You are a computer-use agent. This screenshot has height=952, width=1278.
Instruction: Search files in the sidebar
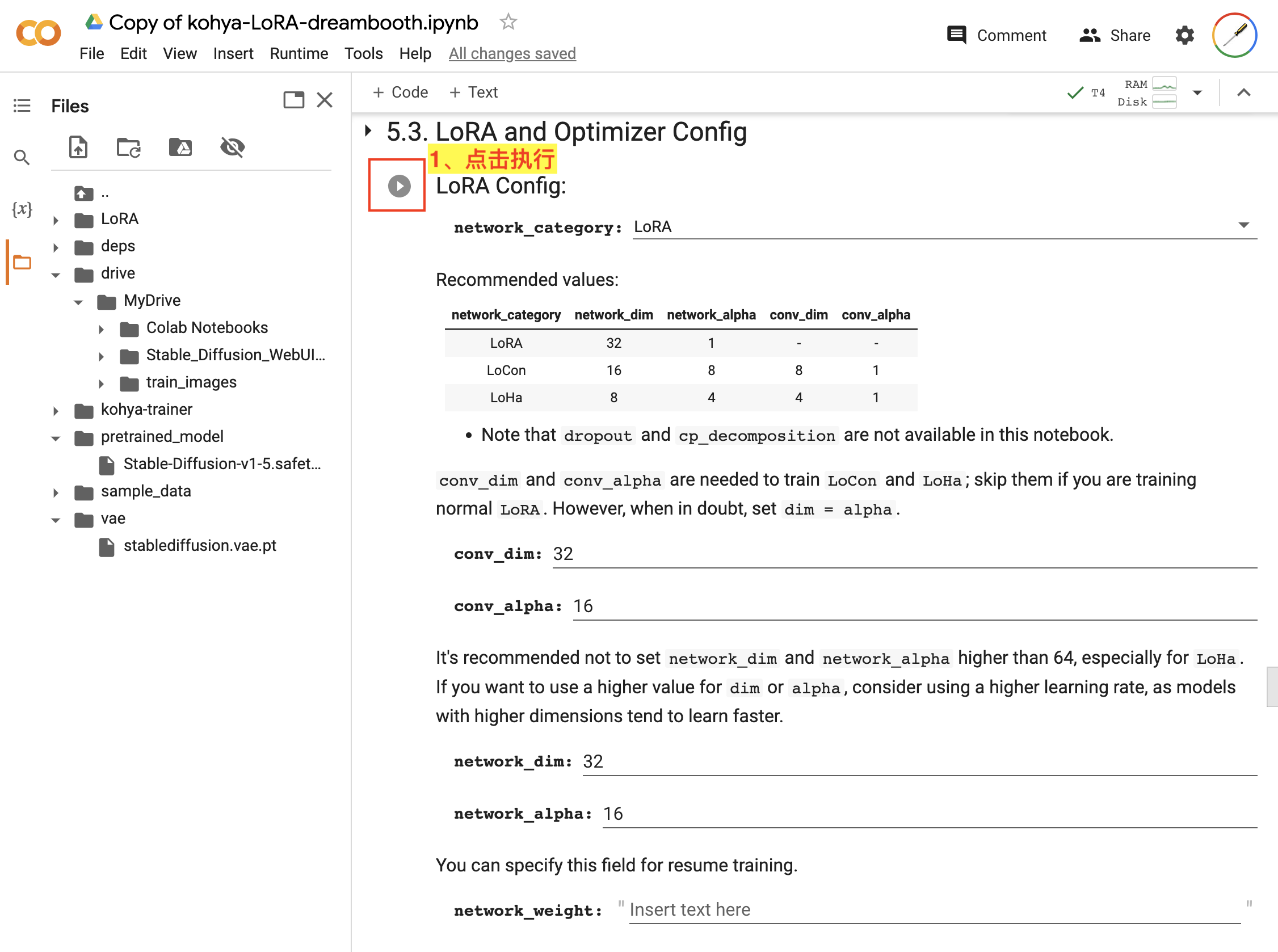pos(22,157)
